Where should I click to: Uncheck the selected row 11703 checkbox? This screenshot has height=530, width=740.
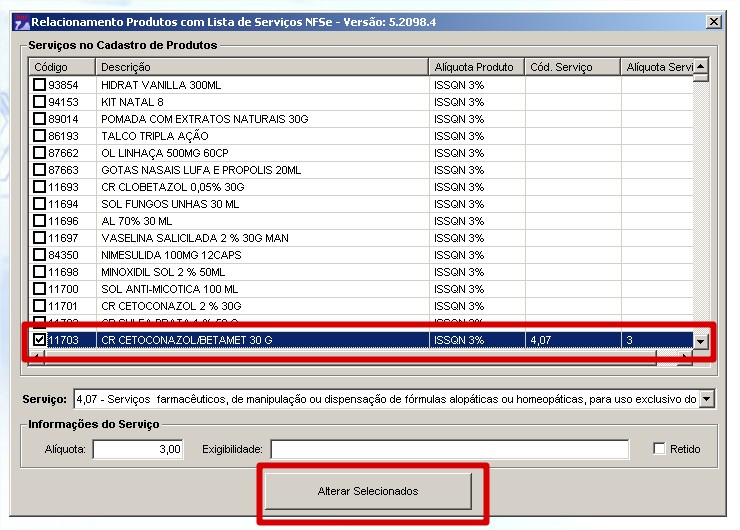40,340
